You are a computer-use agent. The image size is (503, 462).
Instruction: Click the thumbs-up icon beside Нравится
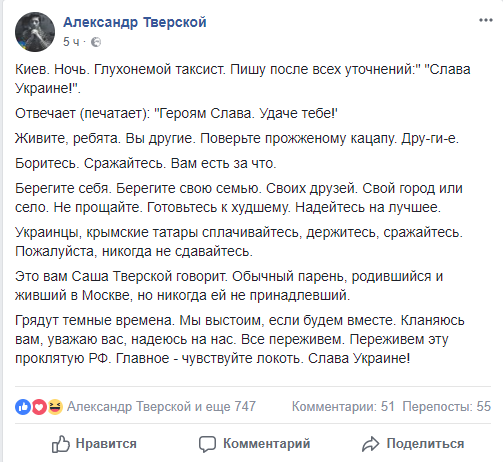(x=61, y=444)
